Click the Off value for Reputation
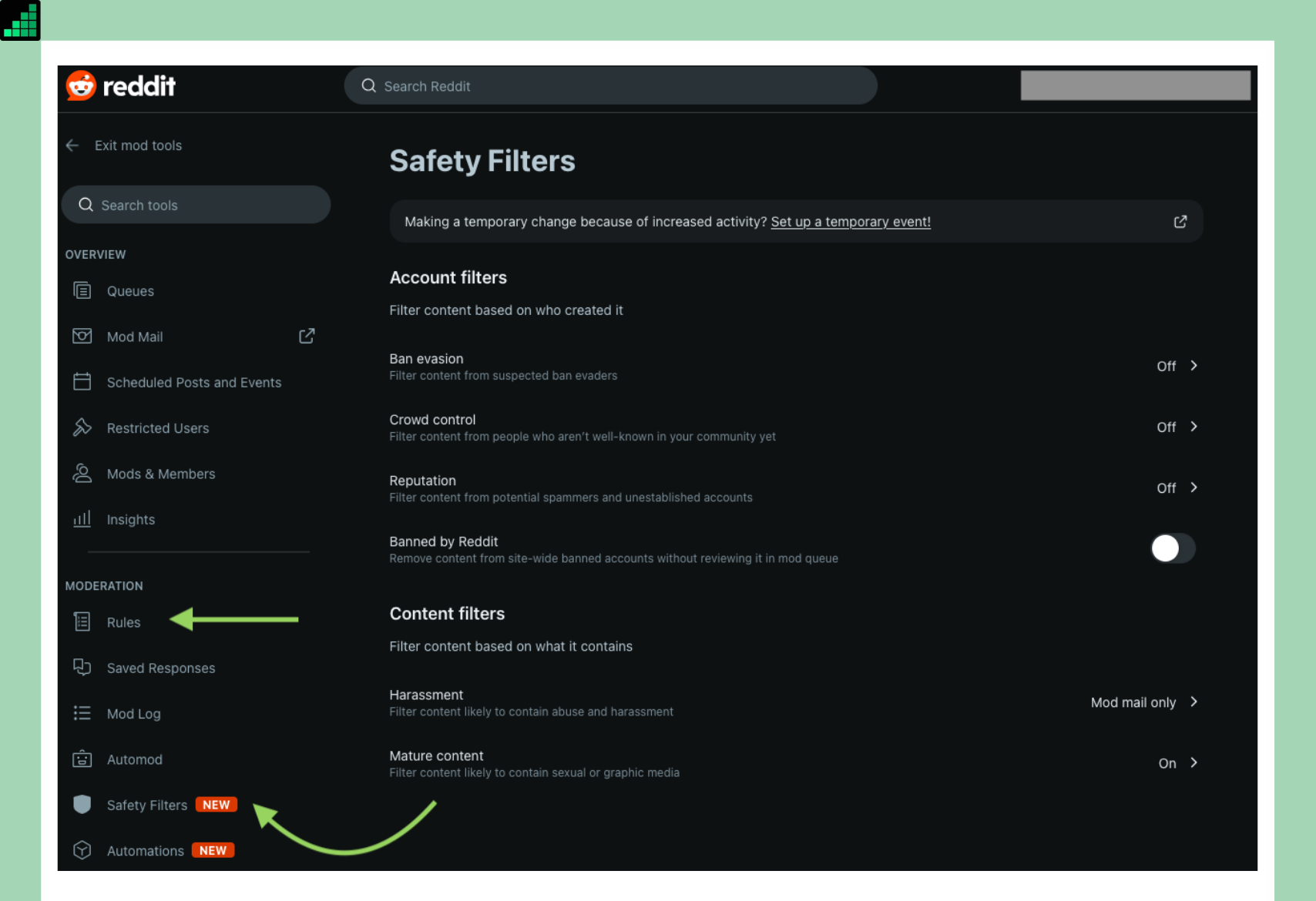This screenshot has height=901, width=1316. (x=1166, y=487)
